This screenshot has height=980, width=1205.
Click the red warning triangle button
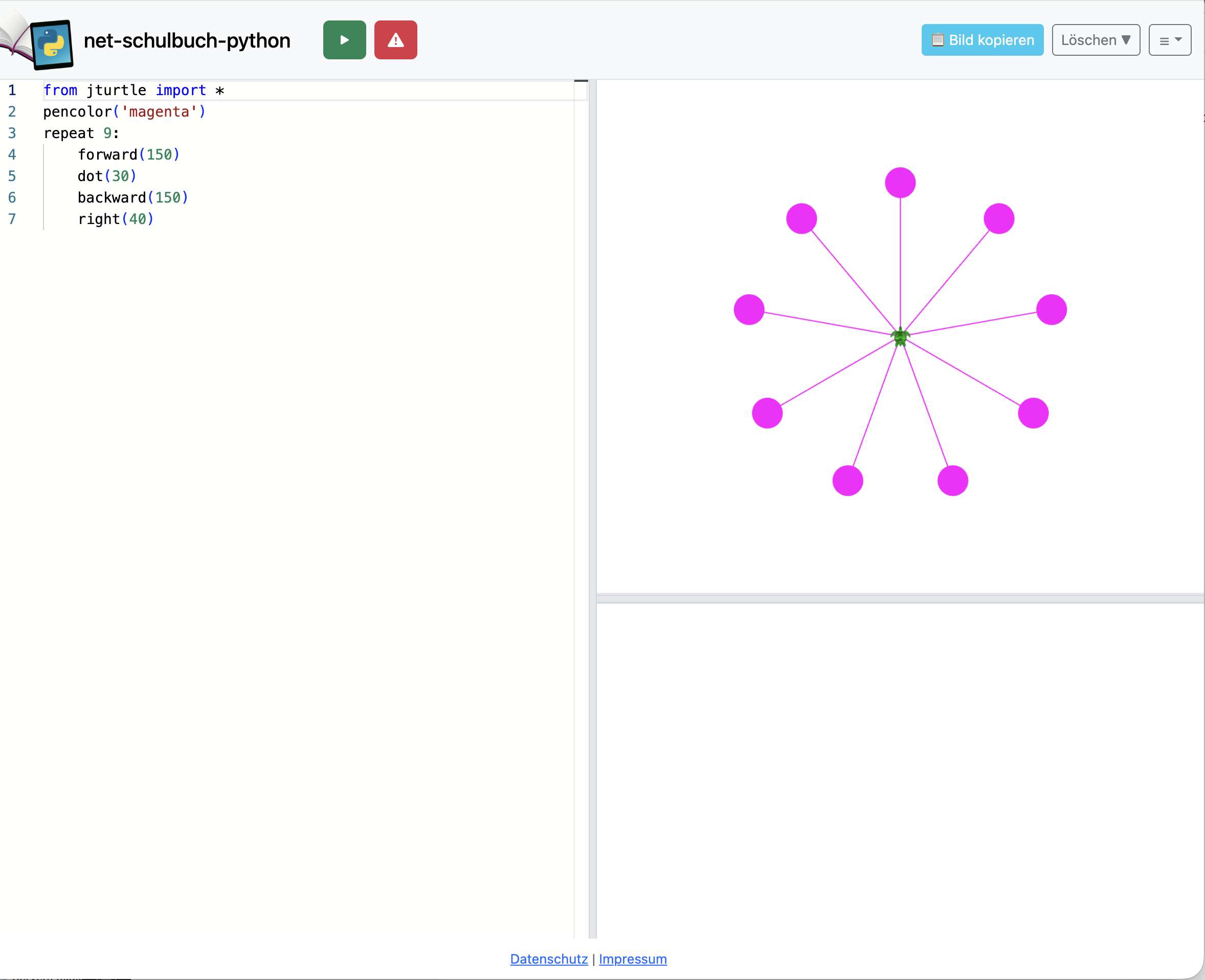click(395, 40)
